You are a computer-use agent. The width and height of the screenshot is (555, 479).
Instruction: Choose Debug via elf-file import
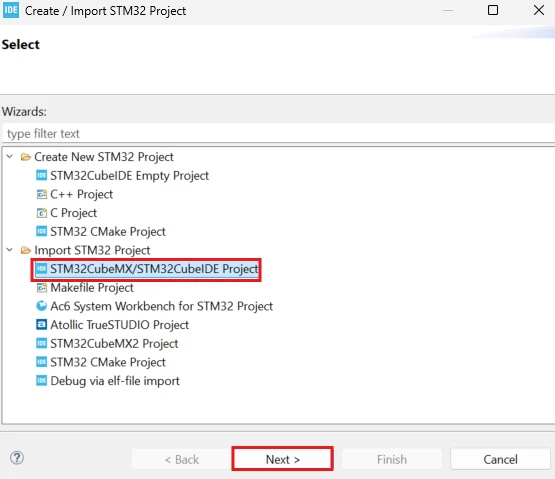click(x=115, y=381)
